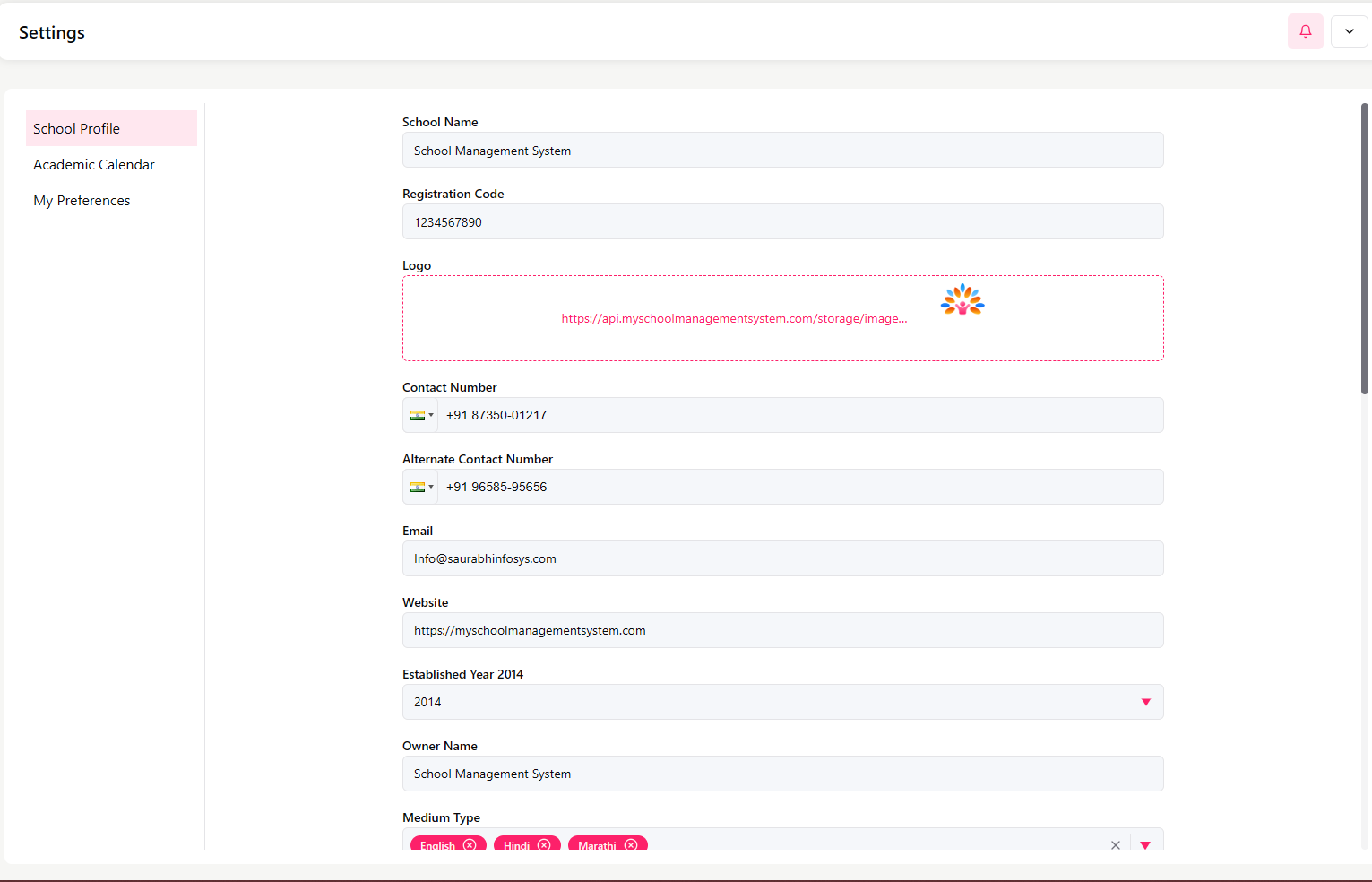Focus the Registration Code input

tap(782, 222)
